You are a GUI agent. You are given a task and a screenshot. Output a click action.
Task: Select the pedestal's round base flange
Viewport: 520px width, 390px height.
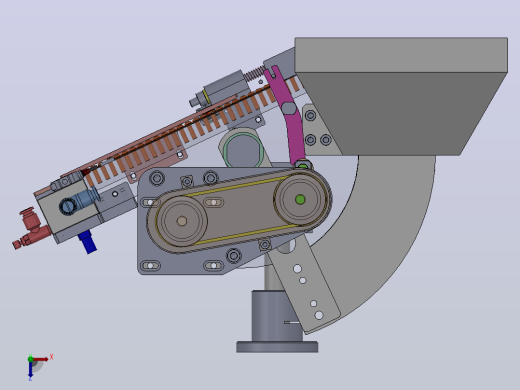click(x=277, y=347)
